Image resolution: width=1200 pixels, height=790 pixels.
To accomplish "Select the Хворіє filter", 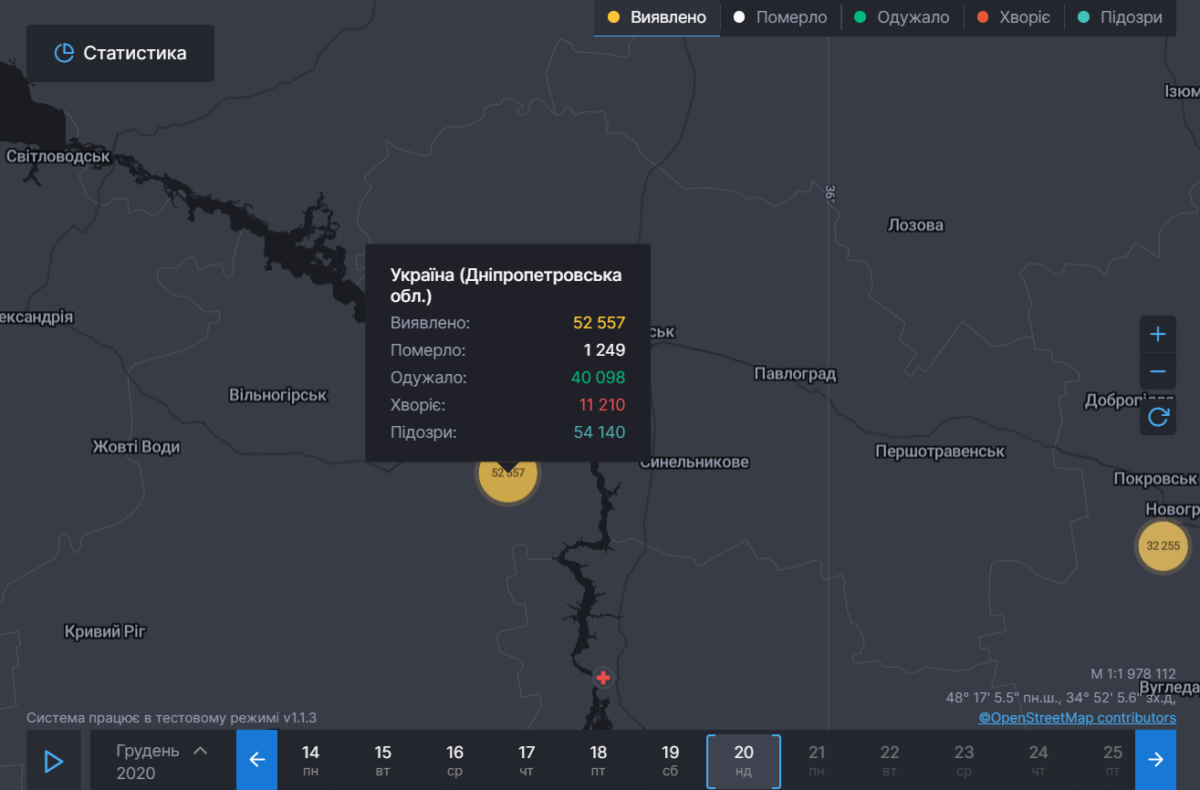I will click(1014, 18).
